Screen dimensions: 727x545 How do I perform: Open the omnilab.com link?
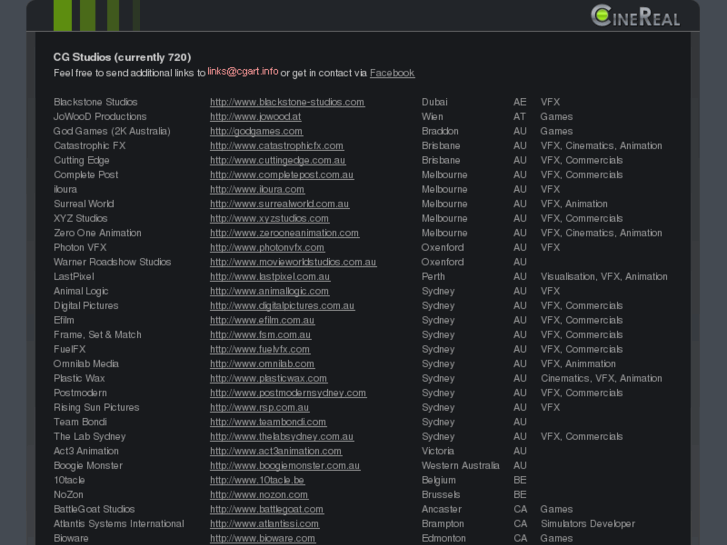point(262,364)
